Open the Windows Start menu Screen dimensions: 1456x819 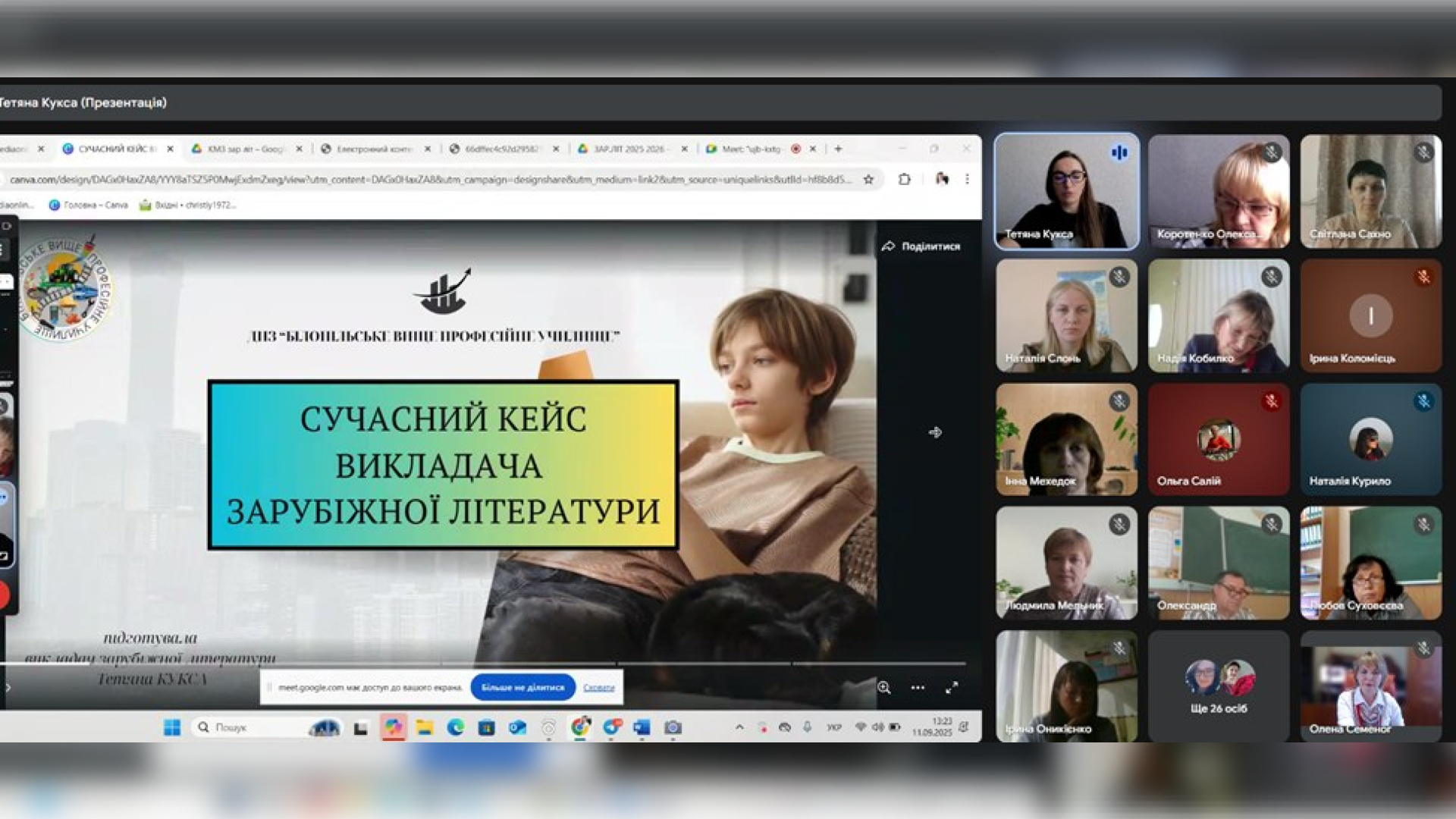point(172,728)
